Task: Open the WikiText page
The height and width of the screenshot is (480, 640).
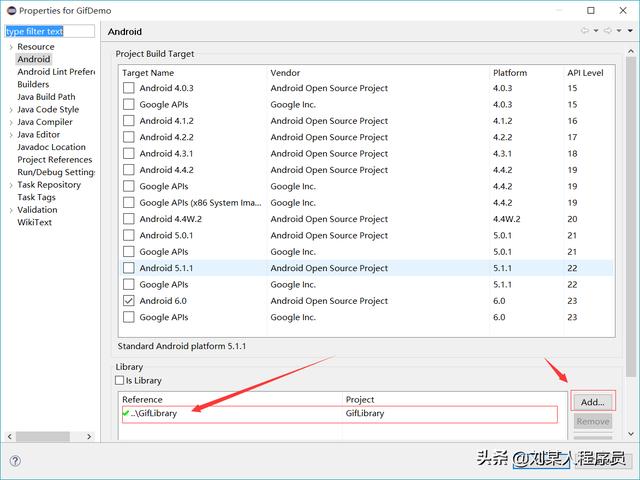Action: [x=34, y=222]
